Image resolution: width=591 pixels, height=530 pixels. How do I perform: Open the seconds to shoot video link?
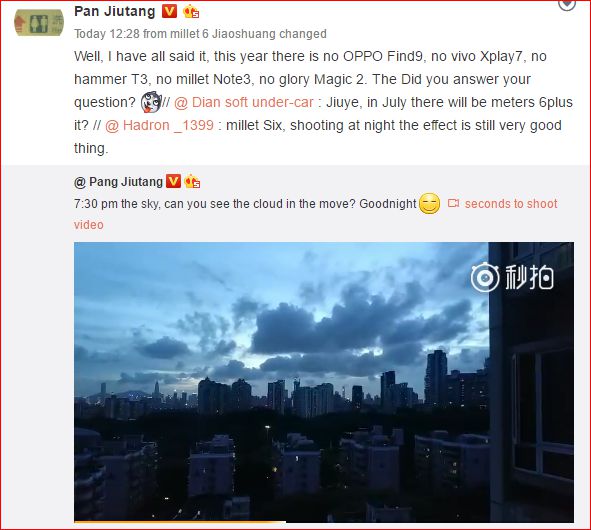pyautogui.click(x=511, y=204)
